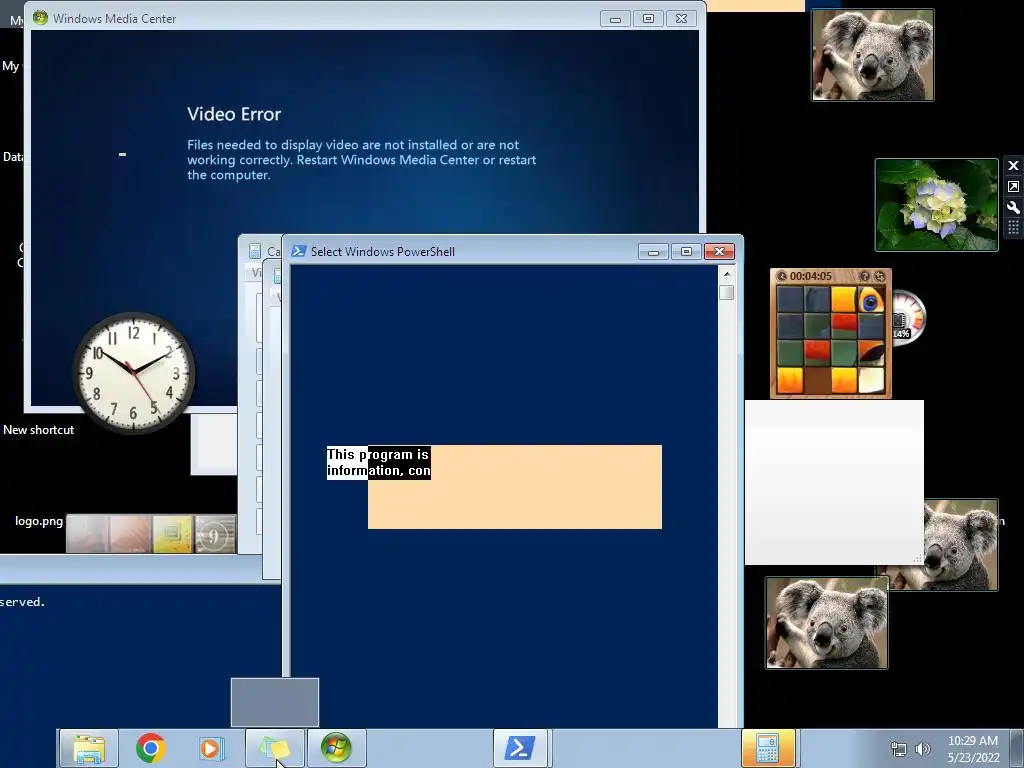Click the analog clock gadget
The height and width of the screenshot is (768, 1024).
point(134,373)
